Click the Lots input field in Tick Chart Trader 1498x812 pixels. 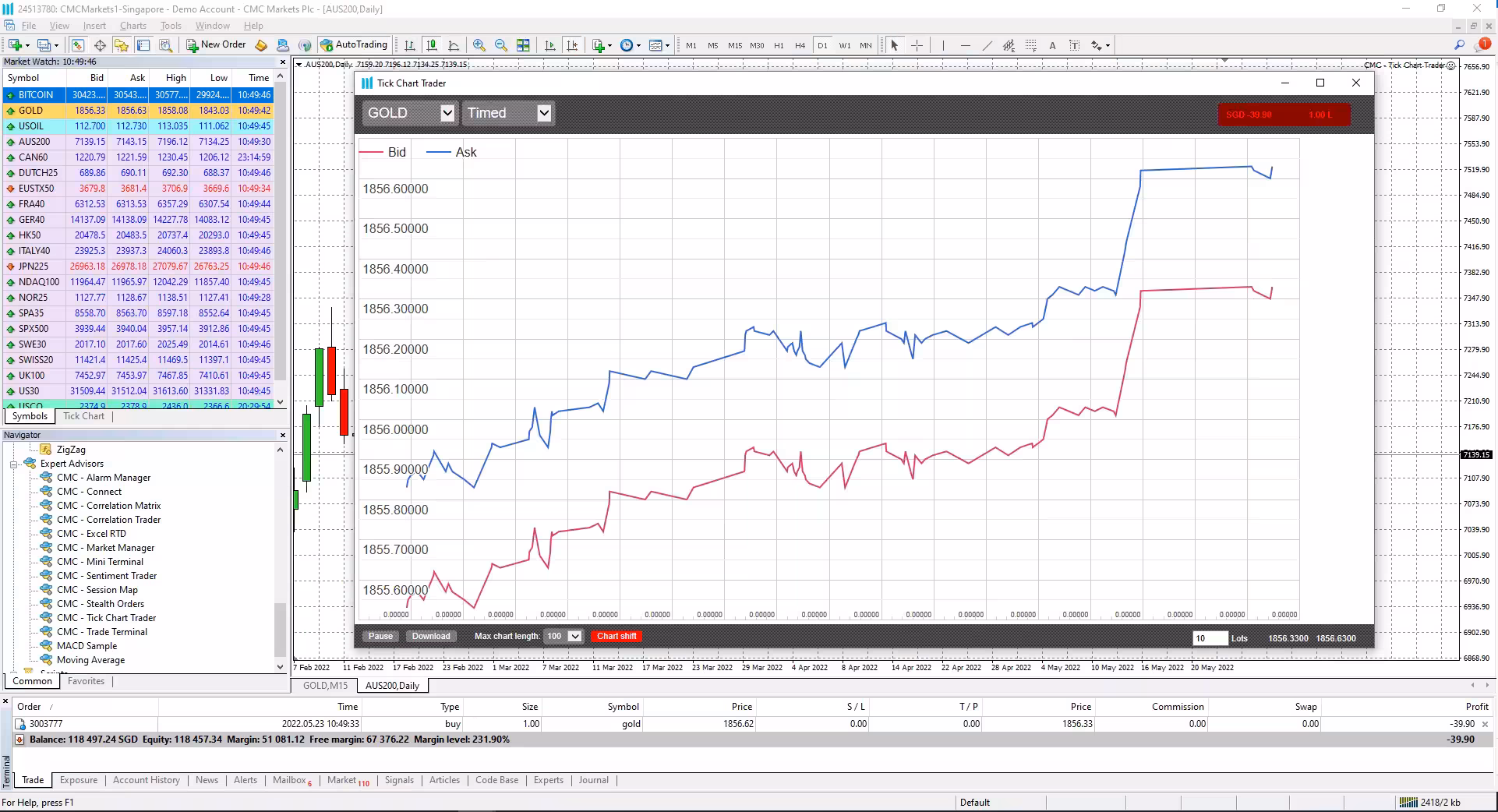pyautogui.click(x=1209, y=638)
